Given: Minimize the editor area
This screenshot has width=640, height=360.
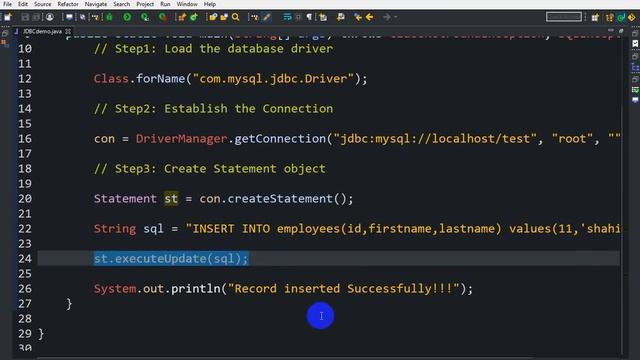Looking at the screenshot, I should (x=611, y=30).
